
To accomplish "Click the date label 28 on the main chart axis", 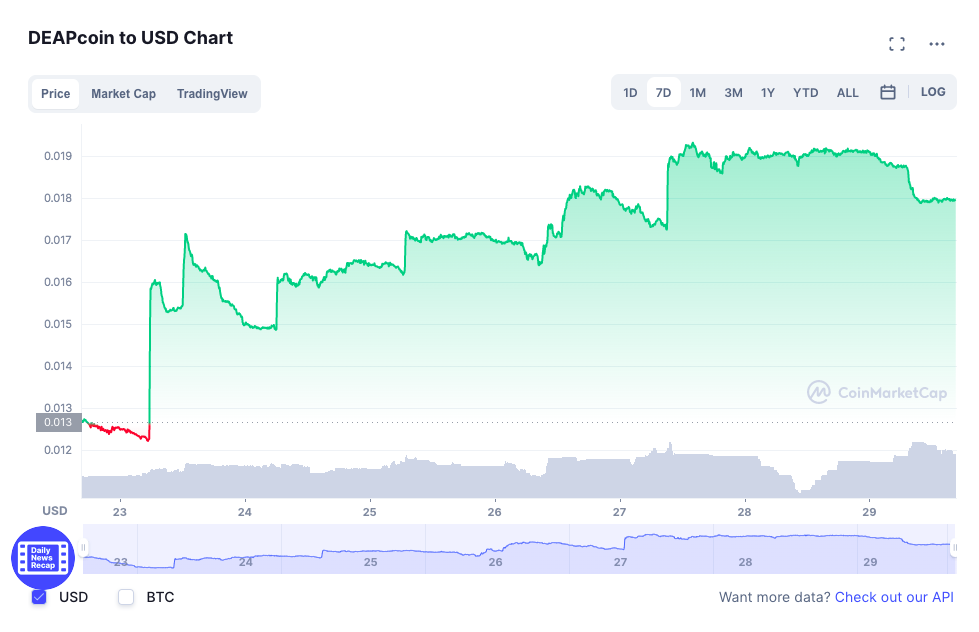I will [744, 512].
